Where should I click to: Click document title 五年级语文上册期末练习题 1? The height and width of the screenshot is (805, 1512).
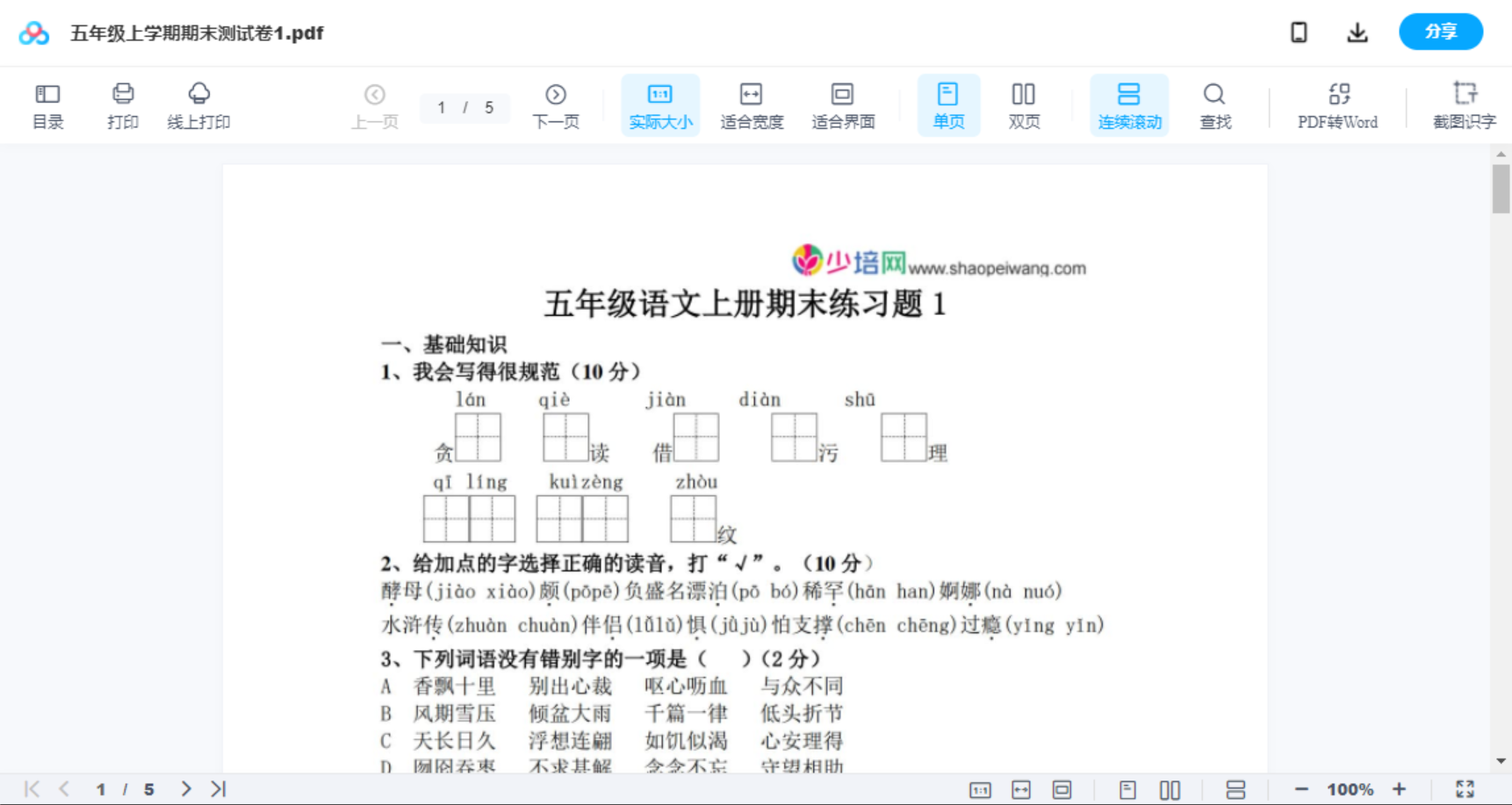[x=745, y=304]
